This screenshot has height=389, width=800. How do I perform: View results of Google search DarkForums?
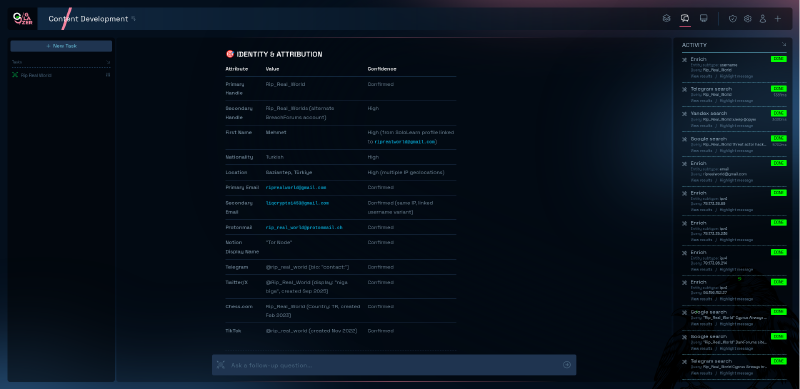[702, 349]
